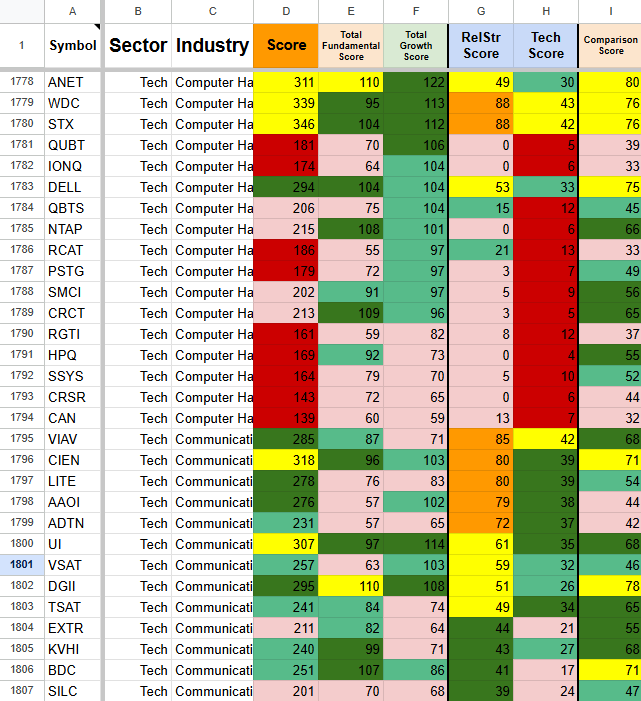Image resolution: width=641 pixels, height=701 pixels.
Task: Click the Sector header cell
Action: point(138,46)
